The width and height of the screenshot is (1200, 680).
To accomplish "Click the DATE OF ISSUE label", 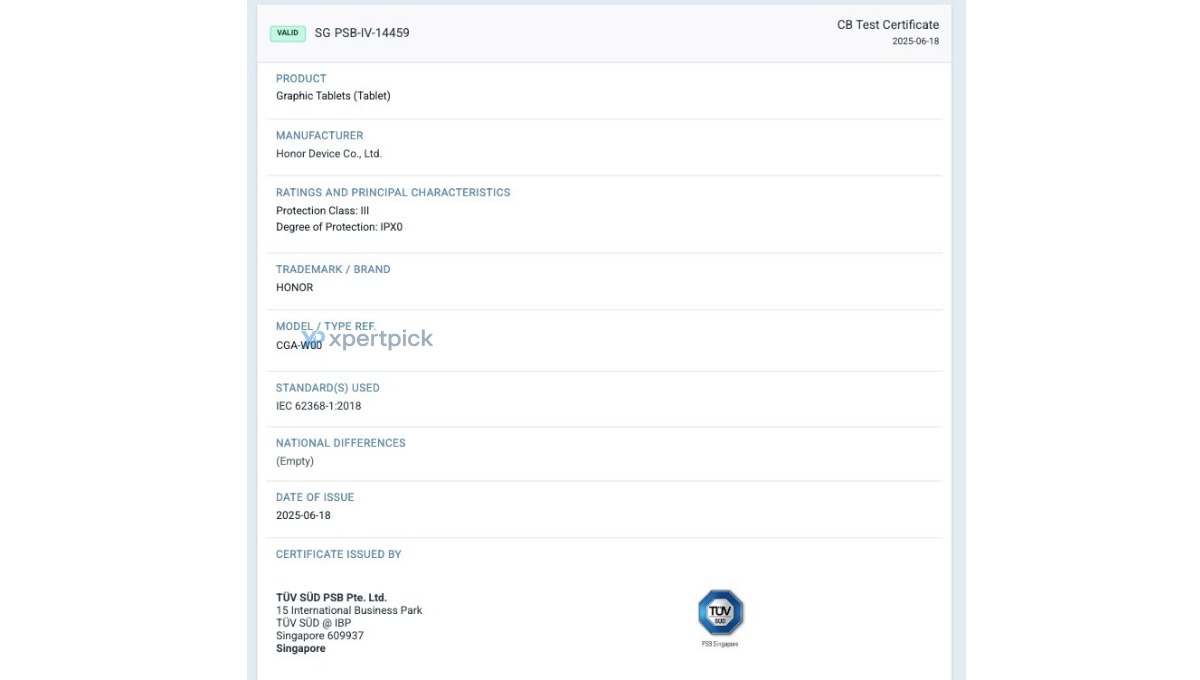I will click(315, 497).
